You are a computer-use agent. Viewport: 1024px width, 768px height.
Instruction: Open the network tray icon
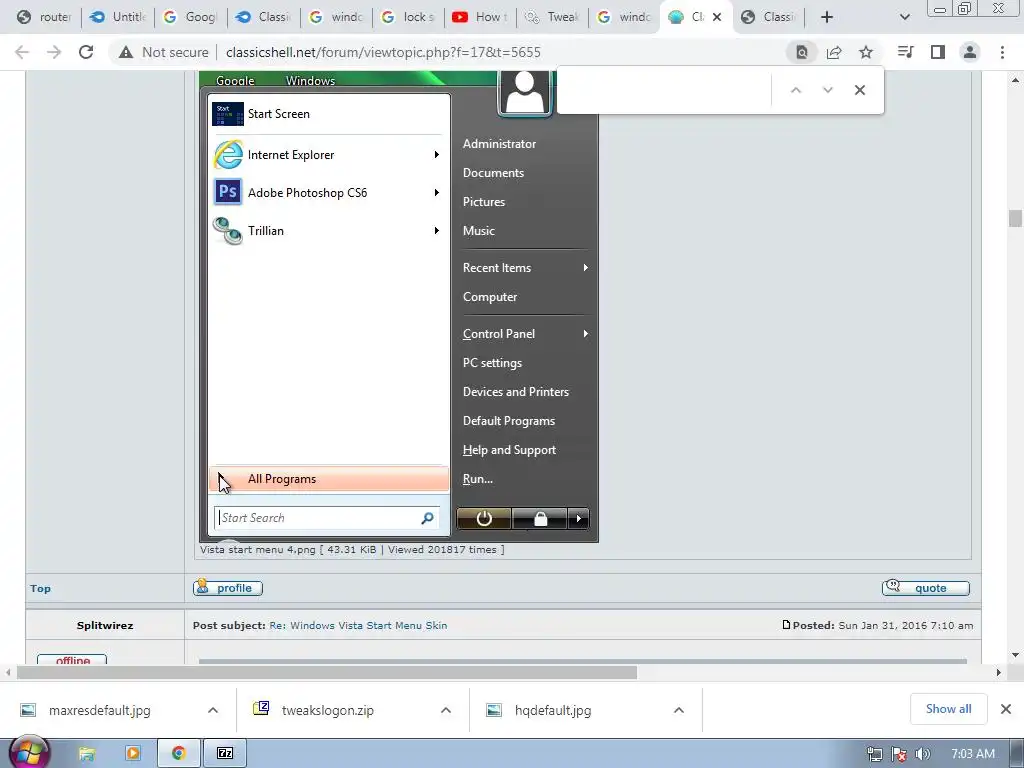(874, 754)
